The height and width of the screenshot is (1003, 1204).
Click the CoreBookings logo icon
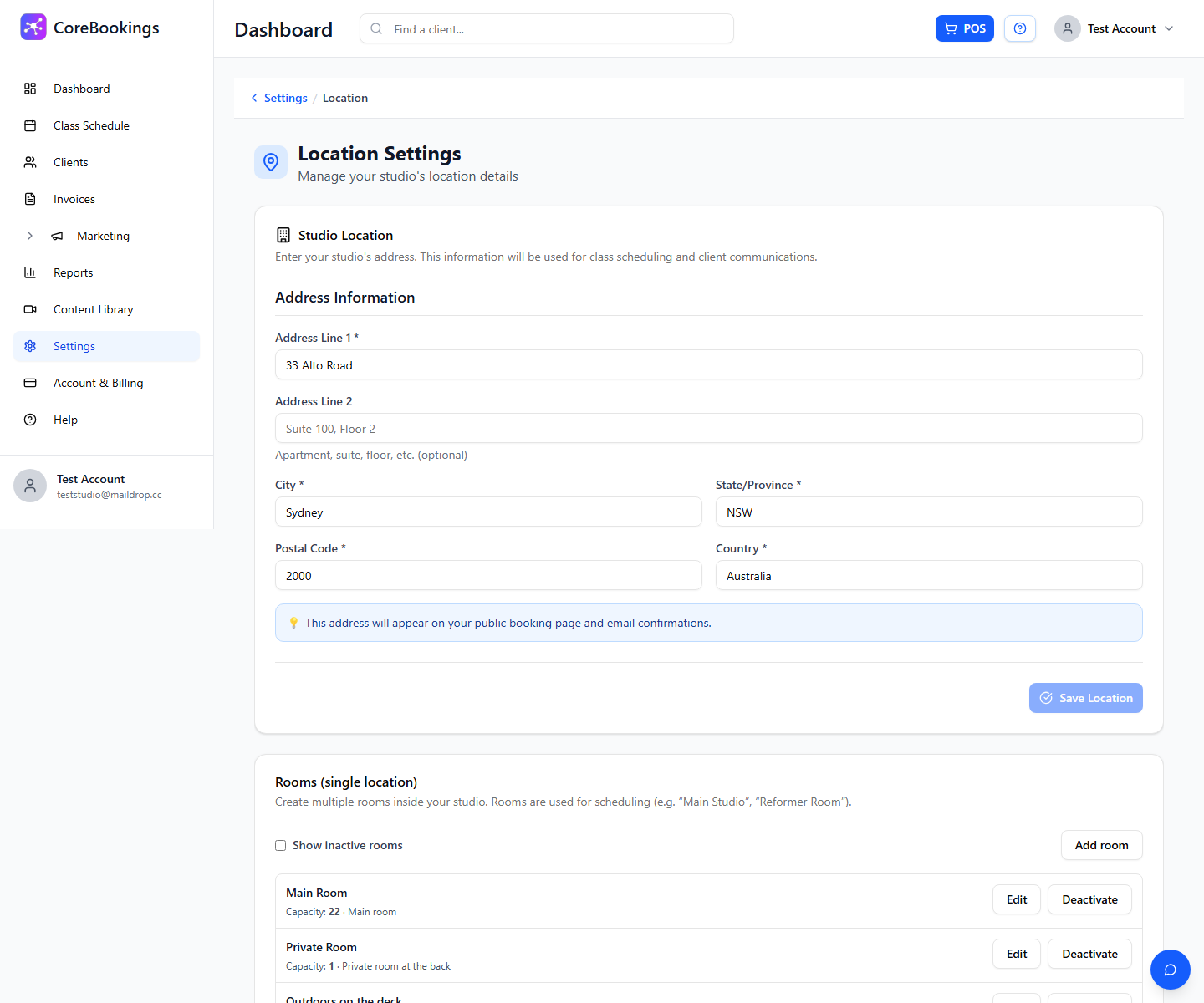[x=33, y=27]
